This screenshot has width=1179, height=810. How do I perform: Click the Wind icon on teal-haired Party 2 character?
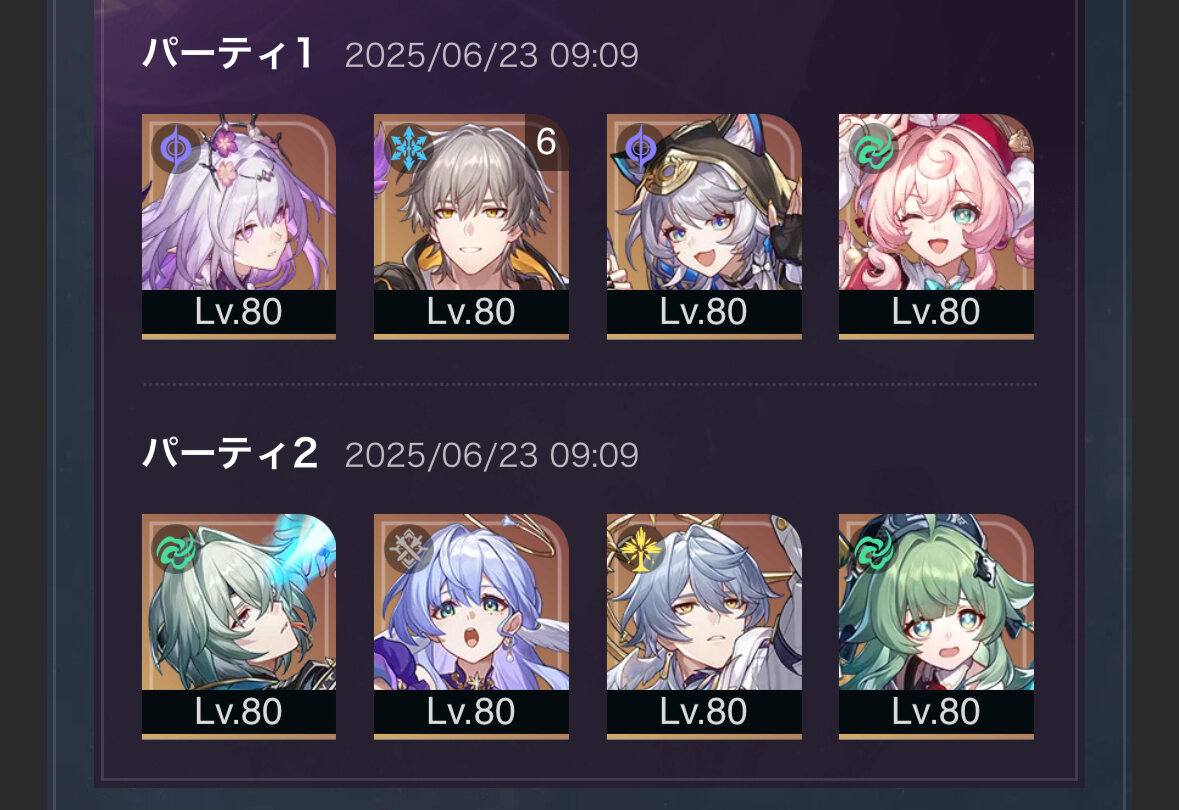176,548
